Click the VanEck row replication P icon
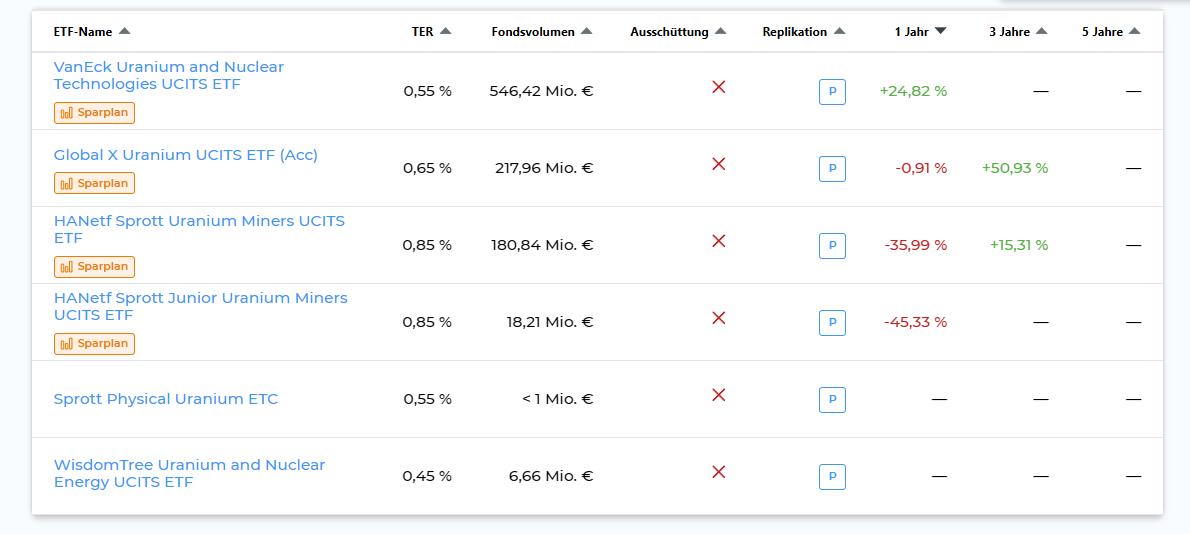This screenshot has height=534, width=1190. tap(832, 92)
